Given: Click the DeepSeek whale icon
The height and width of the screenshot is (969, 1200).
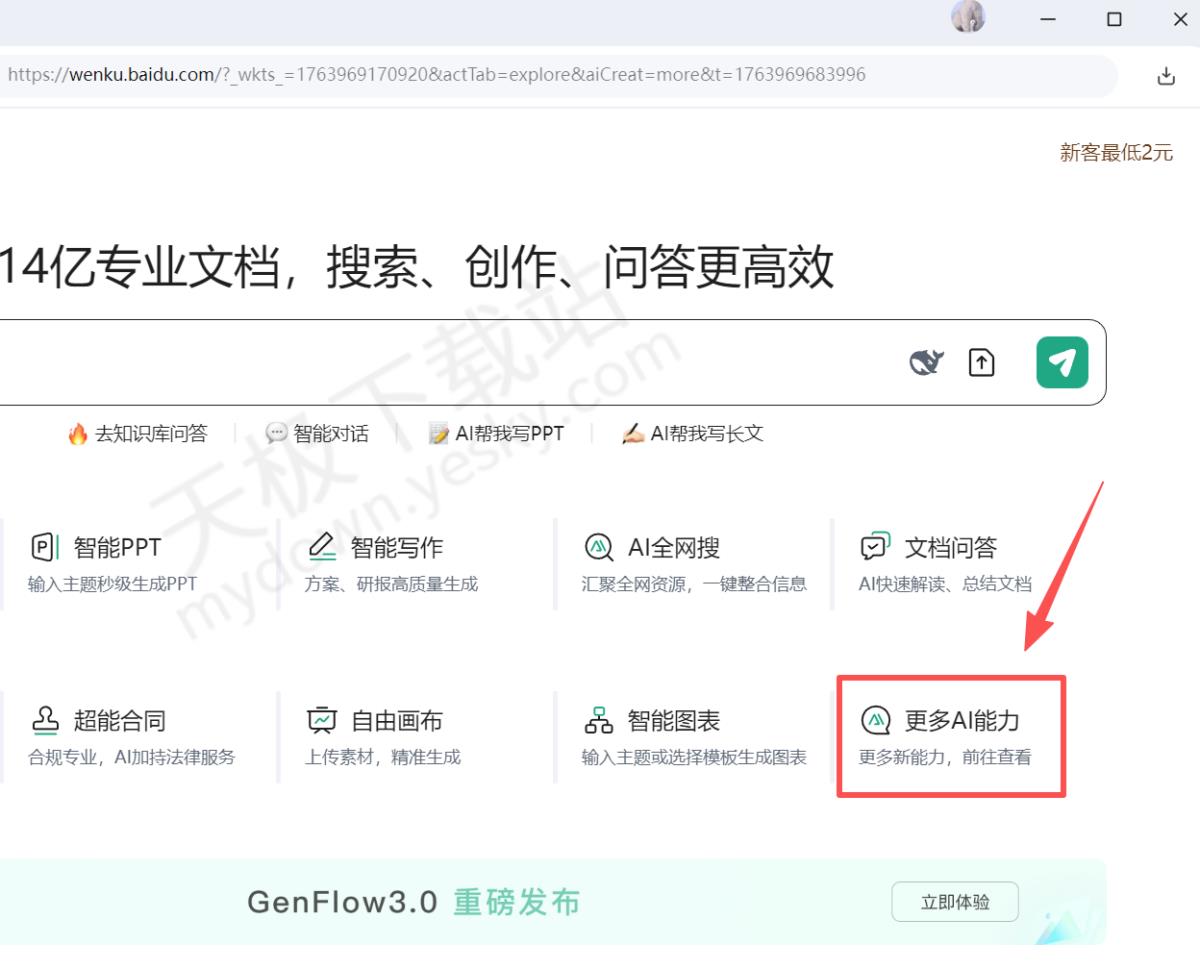Looking at the screenshot, I should pos(927,362).
